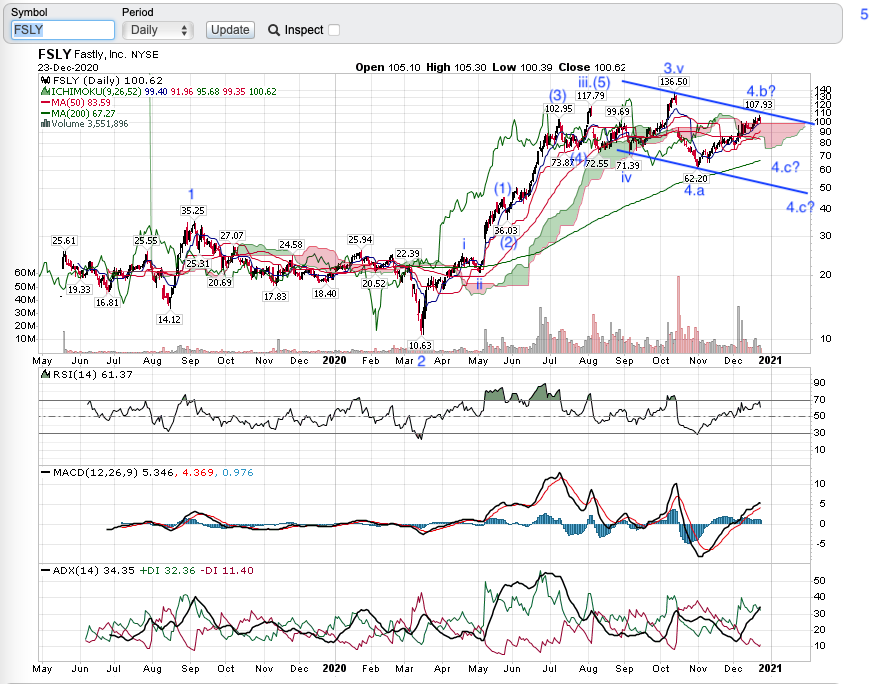Viewport: 893px width, 684px height.
Task: Click the 4.a wave annotation
Action: [696, 190]
